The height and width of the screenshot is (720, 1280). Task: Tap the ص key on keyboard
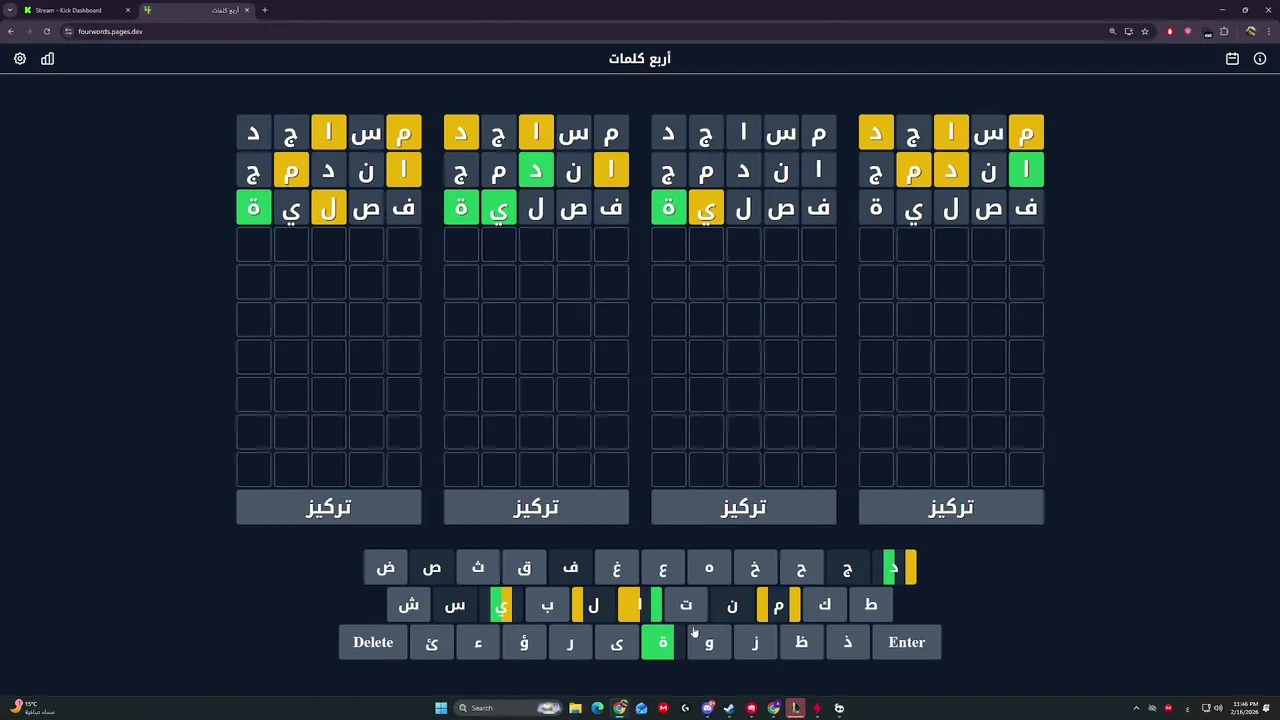432,568
